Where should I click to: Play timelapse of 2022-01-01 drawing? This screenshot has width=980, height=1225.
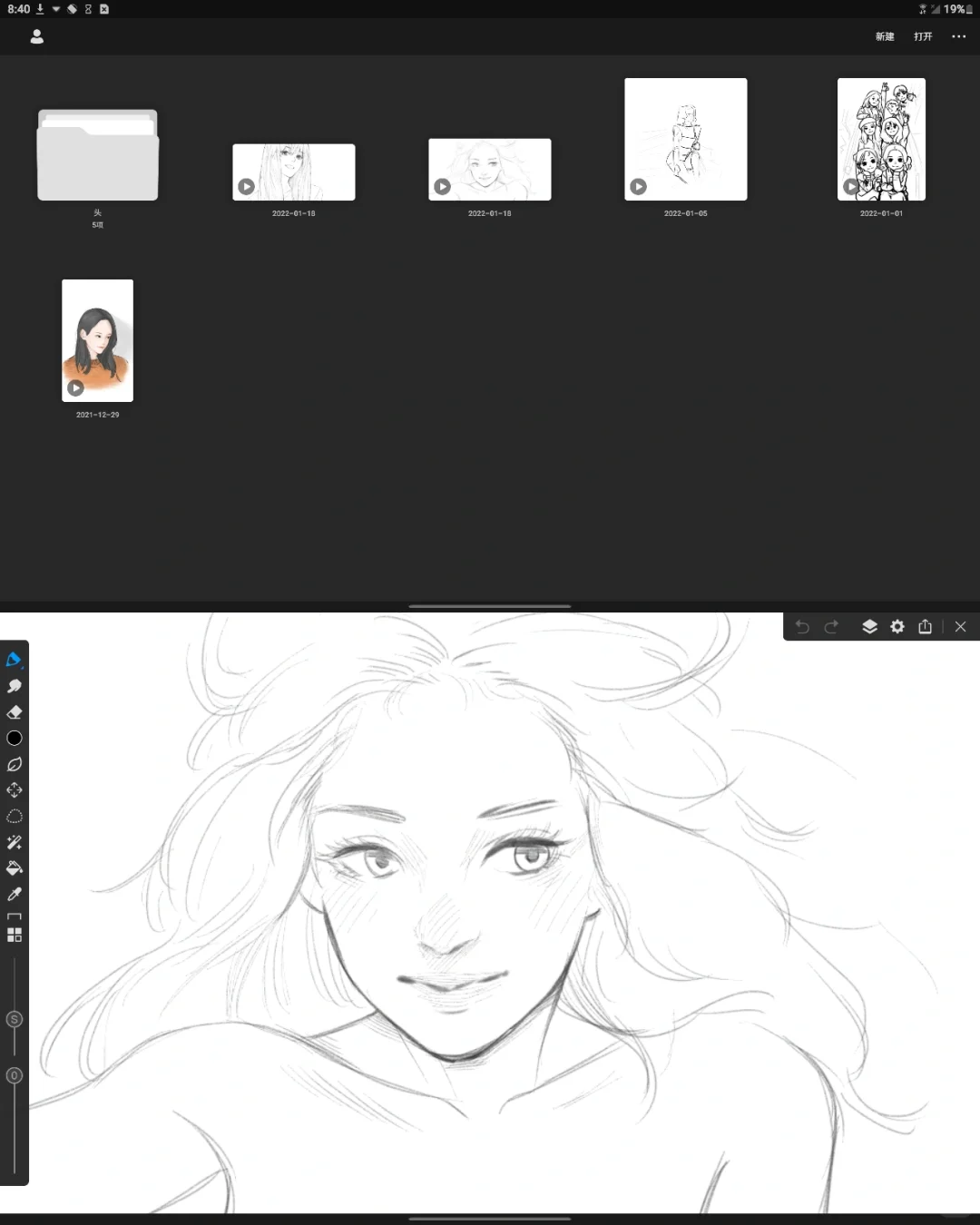point(851,186)
